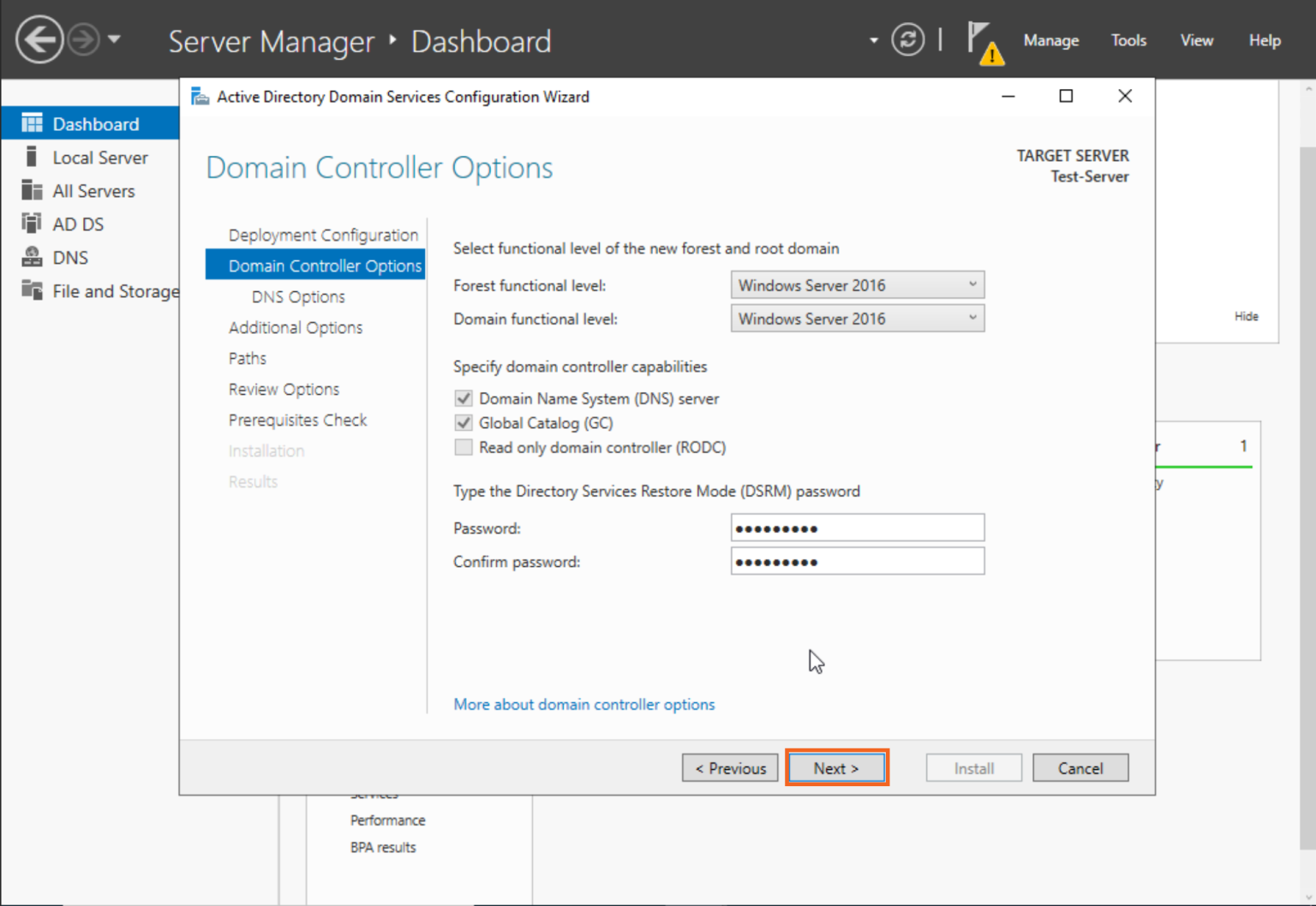Open the Local Server page

coord(100,157)
